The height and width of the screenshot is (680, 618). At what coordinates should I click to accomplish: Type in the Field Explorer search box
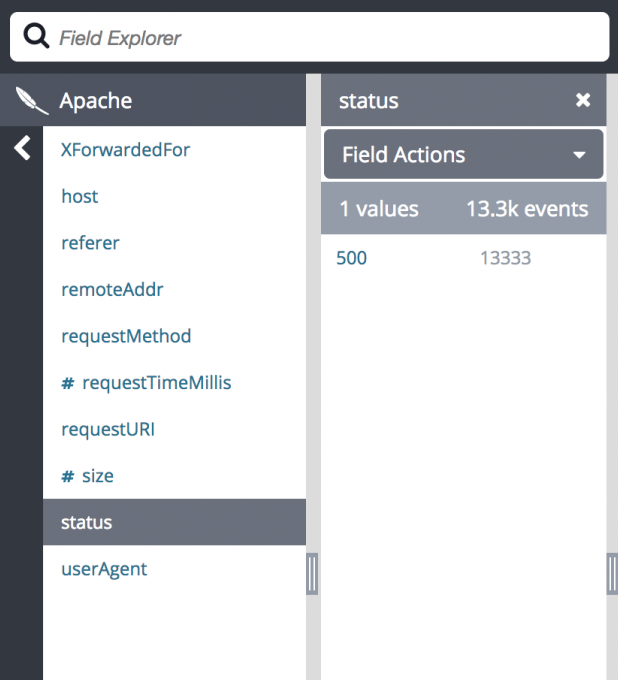[x=320, y=38]
